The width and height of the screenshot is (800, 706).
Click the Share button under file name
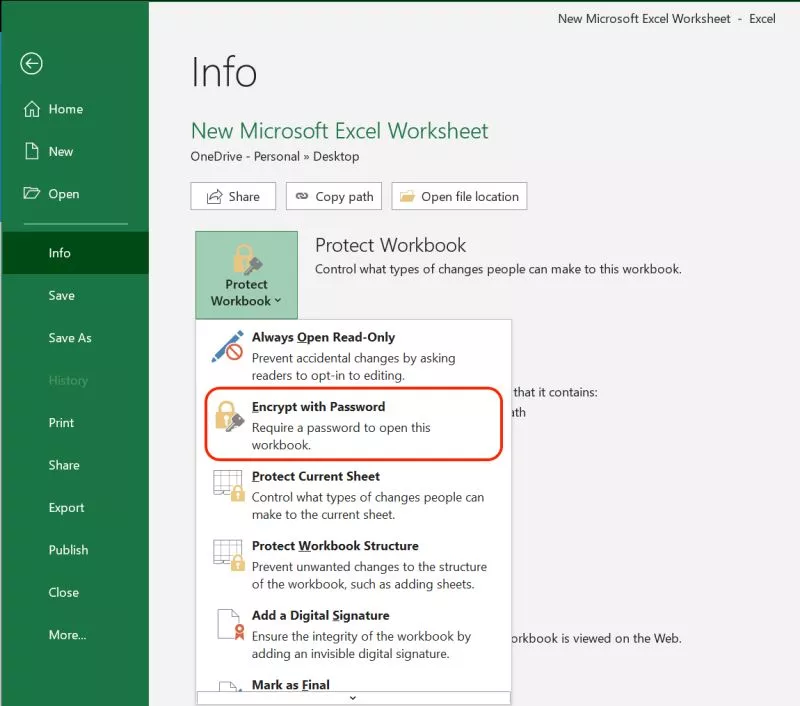(233, 196)
